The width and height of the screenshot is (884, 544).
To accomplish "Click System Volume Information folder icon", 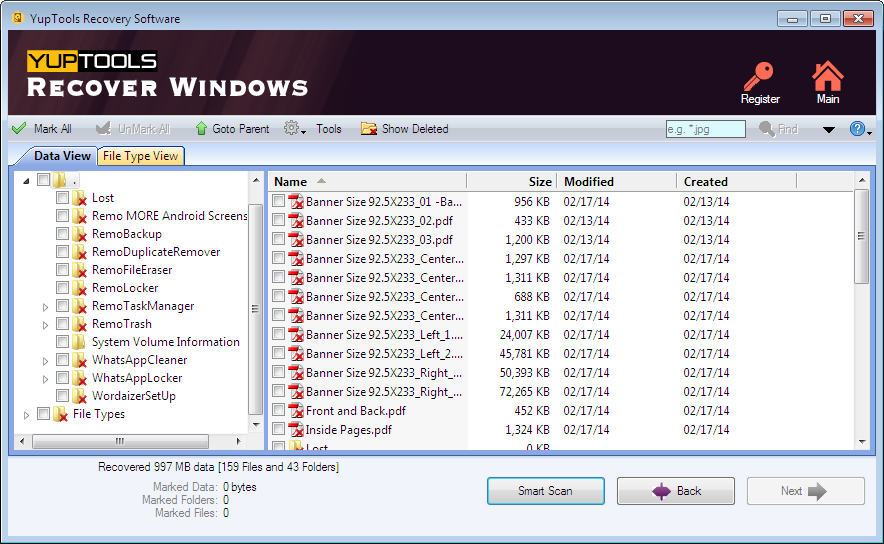I will point(79,342).
